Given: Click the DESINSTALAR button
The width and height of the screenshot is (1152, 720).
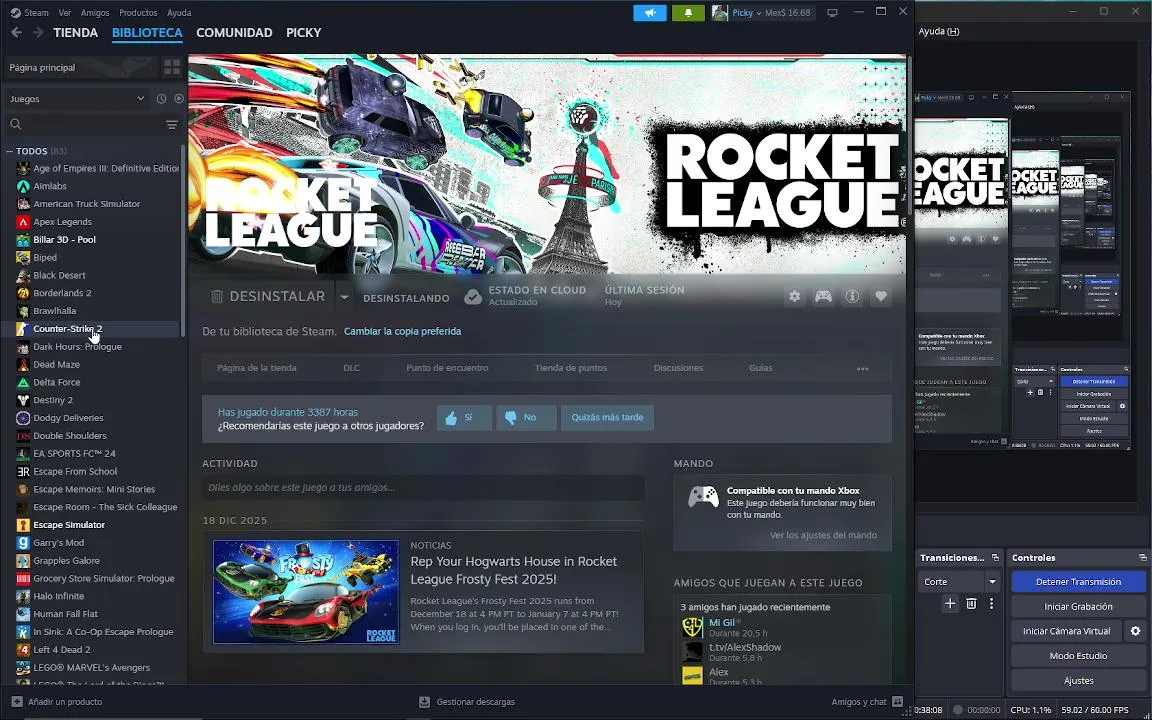Looking at the screenshot, I should 268,296.
